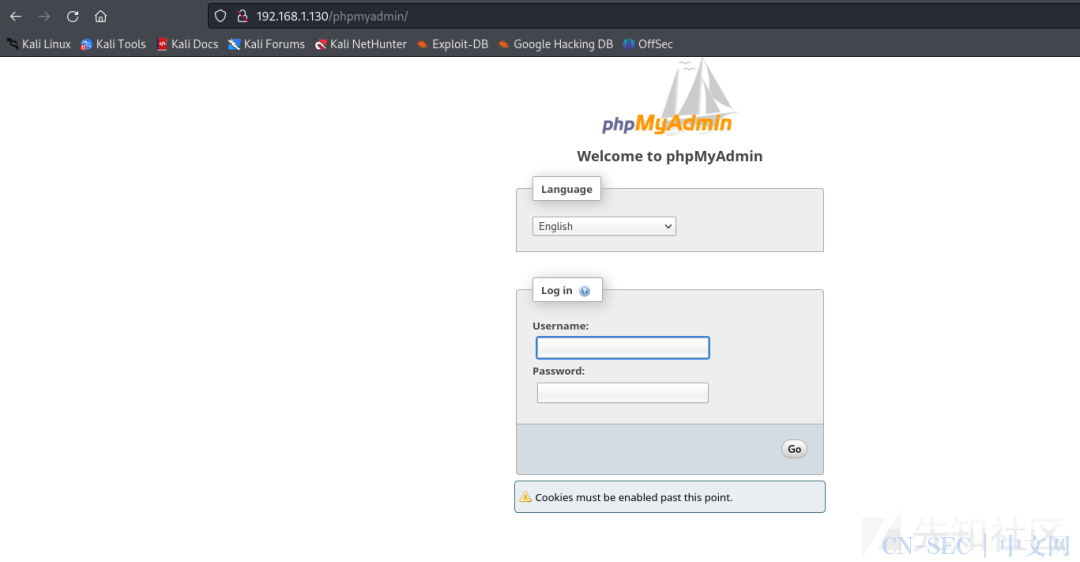Open the Kali Docs bookmark
Image resolution: width=1080 pixels, height=562 pixels.
pyautogui.click(x=187, y=44)
